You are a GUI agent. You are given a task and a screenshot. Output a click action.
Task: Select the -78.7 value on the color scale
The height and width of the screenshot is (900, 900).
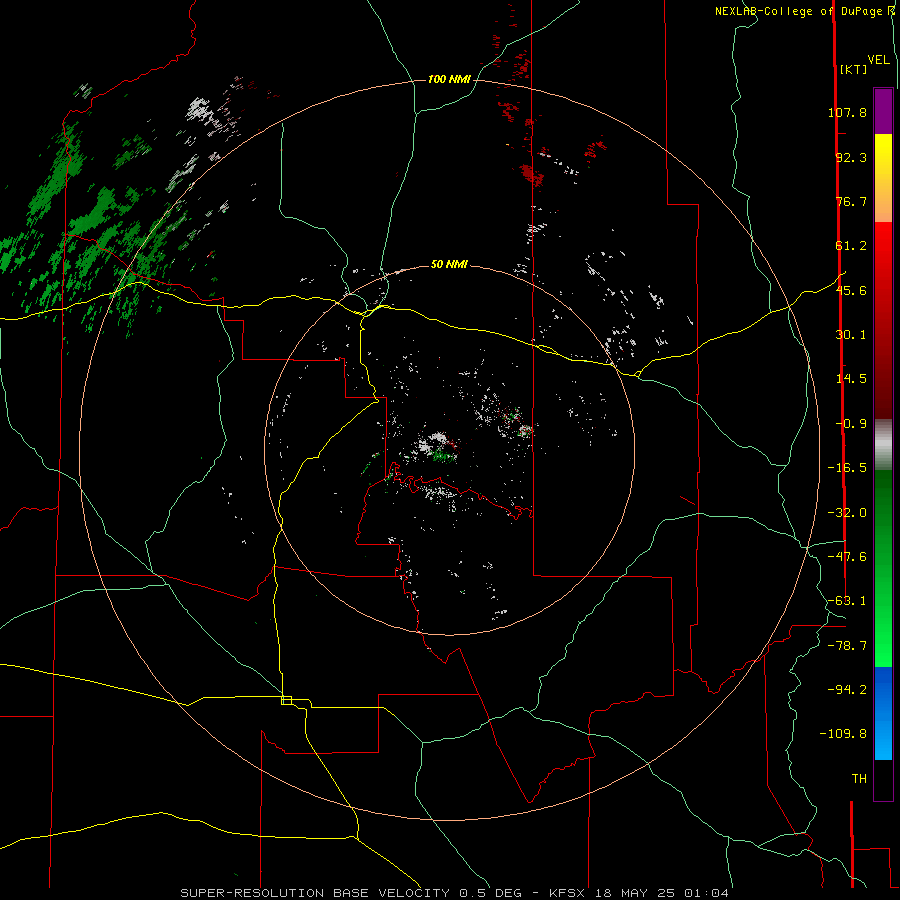click(847, 646)
